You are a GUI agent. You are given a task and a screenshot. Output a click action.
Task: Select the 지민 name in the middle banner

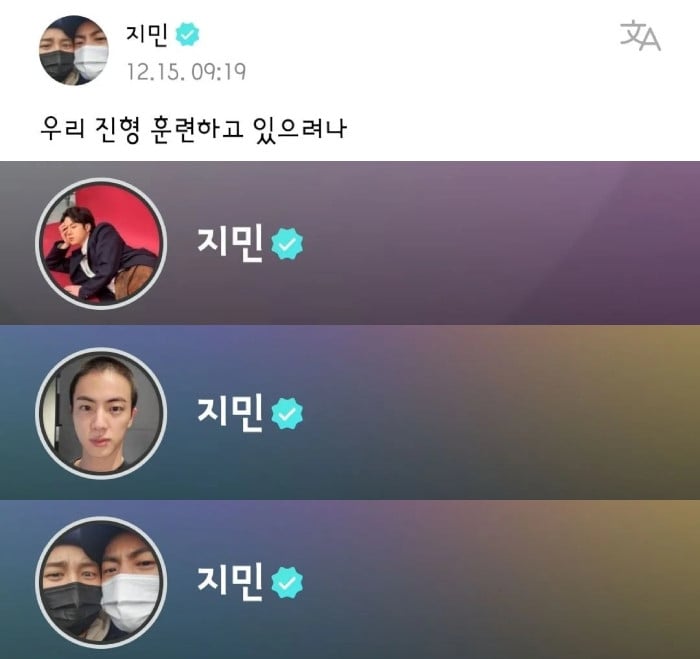(230, 413)
